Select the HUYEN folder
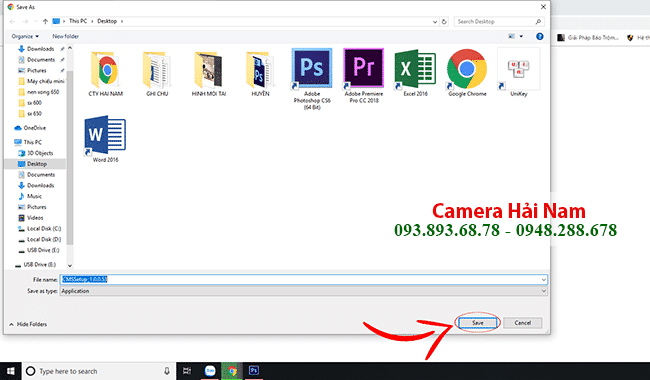 click(x=260, y=74)
